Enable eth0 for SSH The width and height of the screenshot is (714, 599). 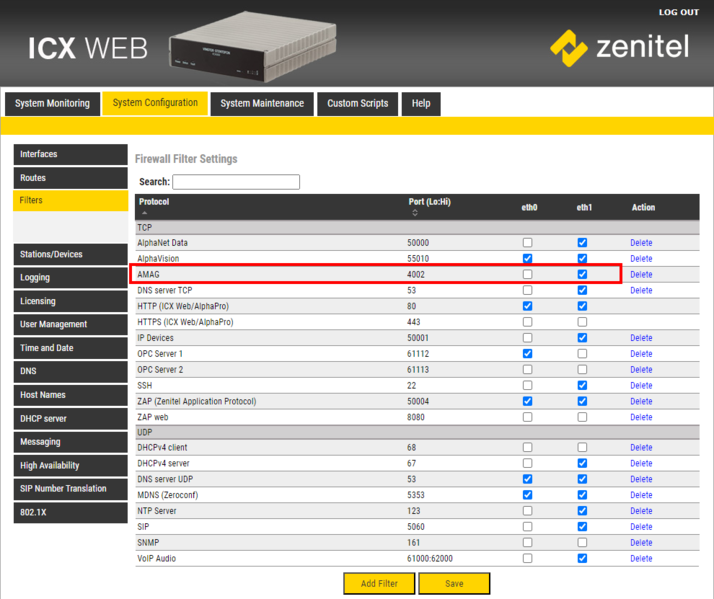pyautogui.click(x=527, y=385)
